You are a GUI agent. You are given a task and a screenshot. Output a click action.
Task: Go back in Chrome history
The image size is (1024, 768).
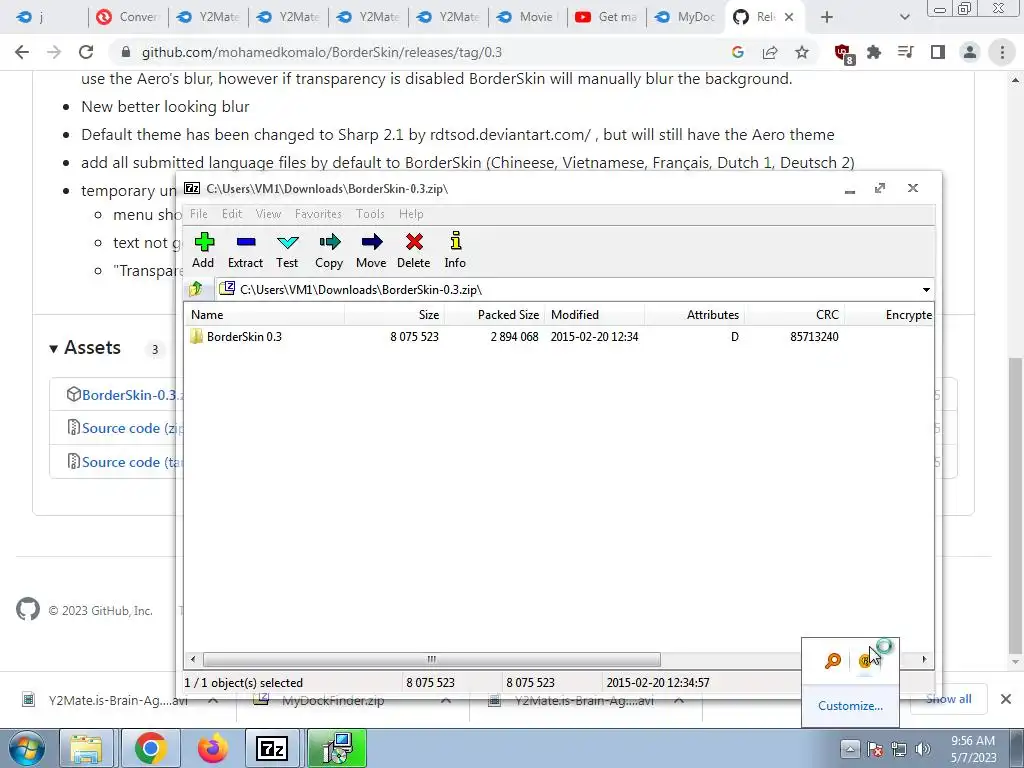point(22,52)
